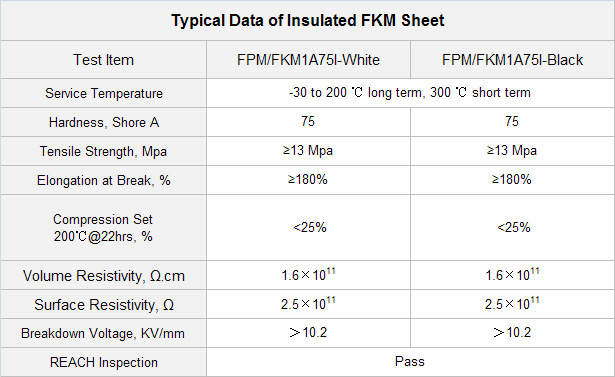The width and height of the screenshot is (615, 377).
Task: Select the 'Volume Resistivity, Ω.cm' row label
Action: (x=104, y=276)
